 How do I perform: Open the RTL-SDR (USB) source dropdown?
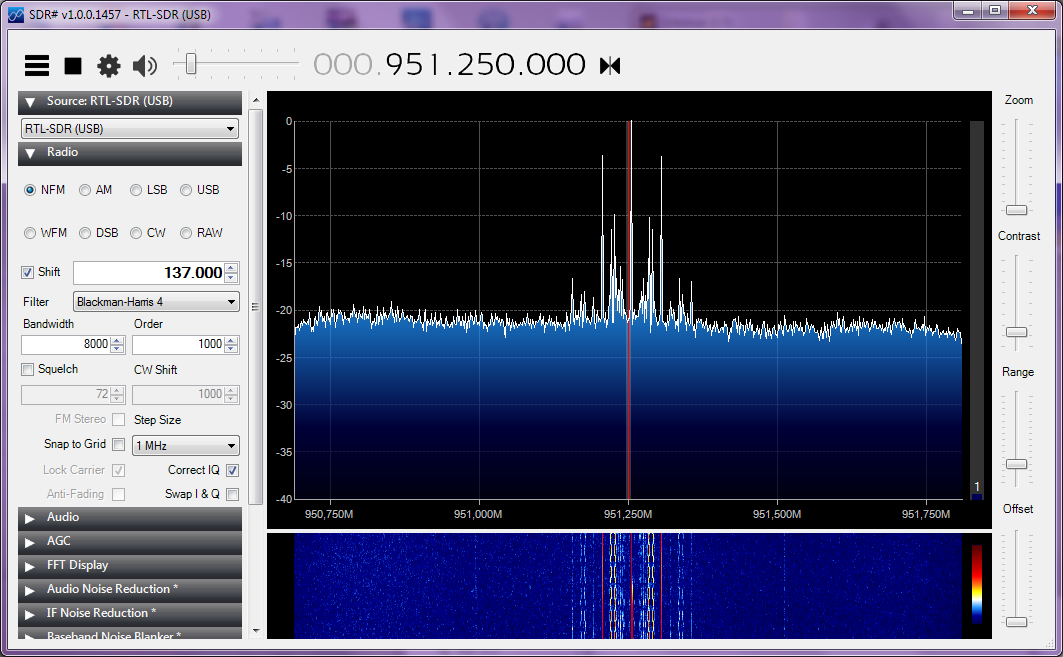[x=129, y=128]
